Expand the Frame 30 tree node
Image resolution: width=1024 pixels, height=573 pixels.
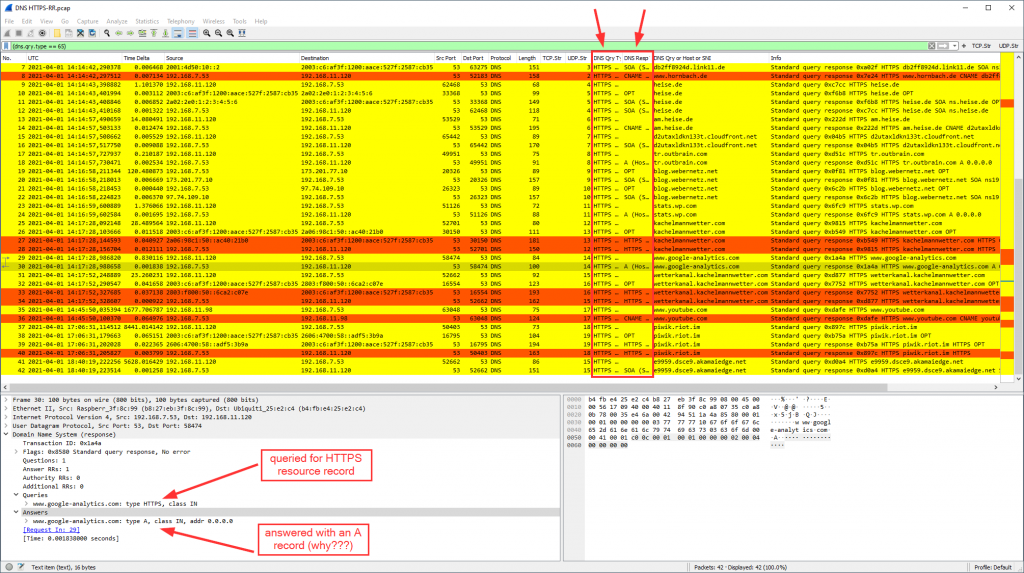pos(7,400)
